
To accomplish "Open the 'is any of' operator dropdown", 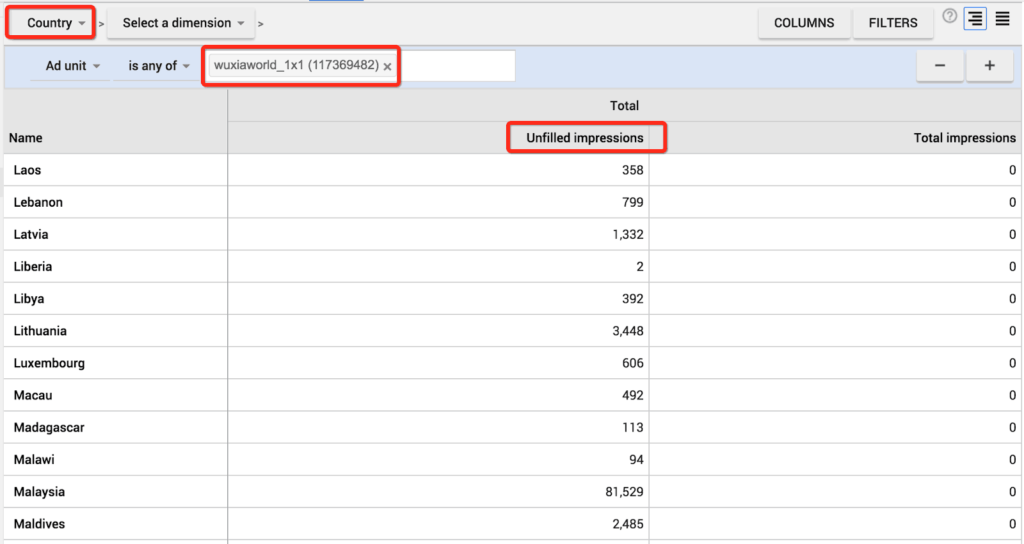I will tap(157, 66).
